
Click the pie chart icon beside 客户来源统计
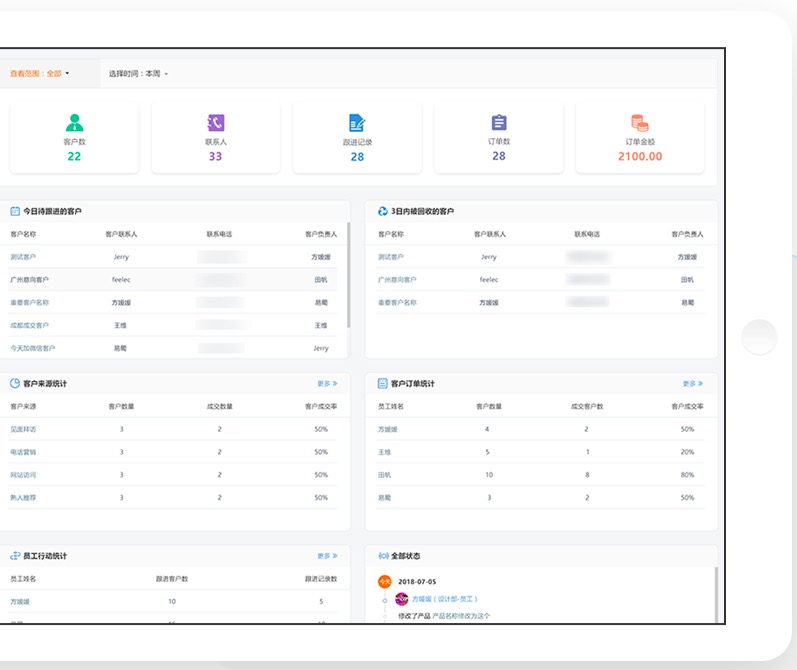tap(15, 383)
